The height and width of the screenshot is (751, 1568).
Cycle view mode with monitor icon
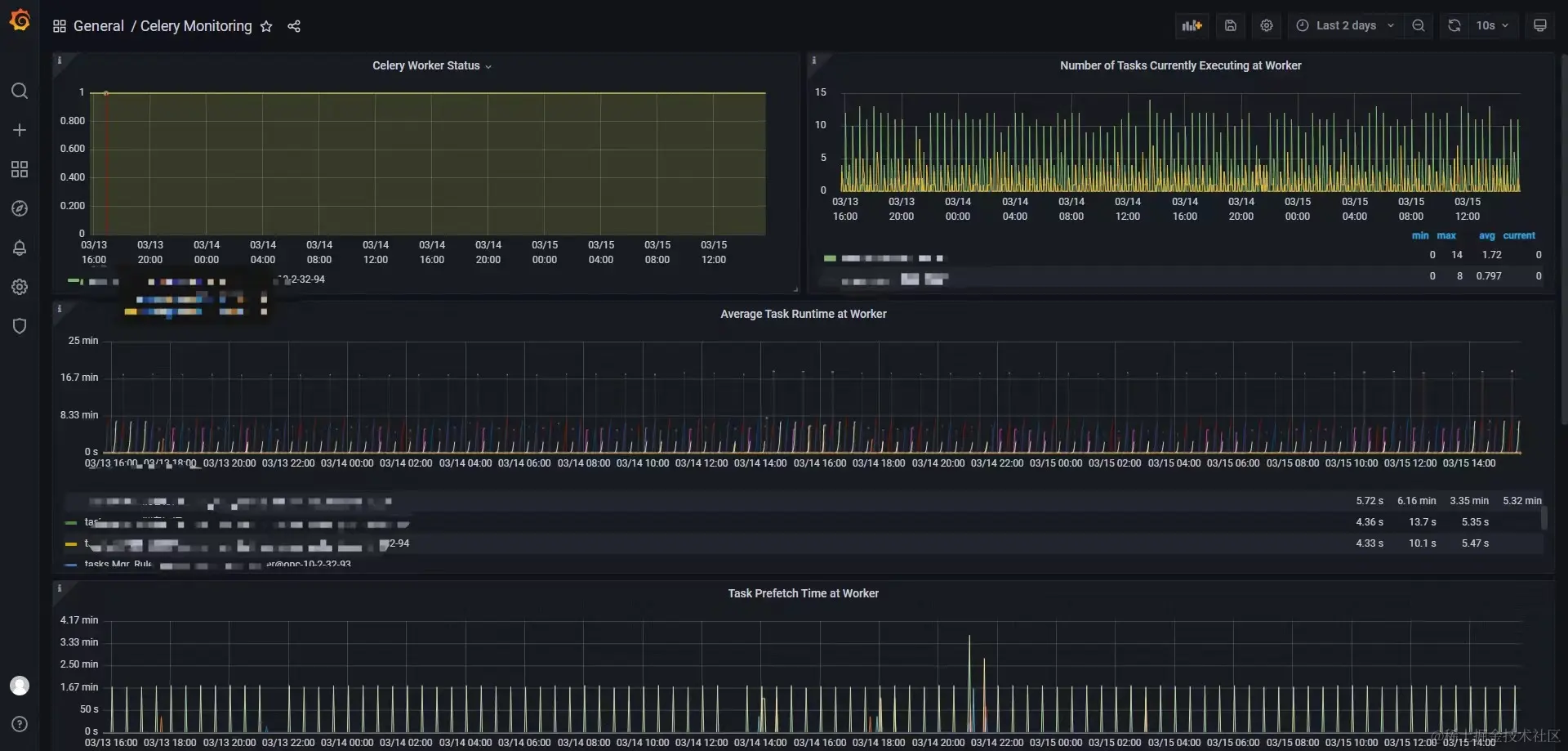[x=1540, y=25]
